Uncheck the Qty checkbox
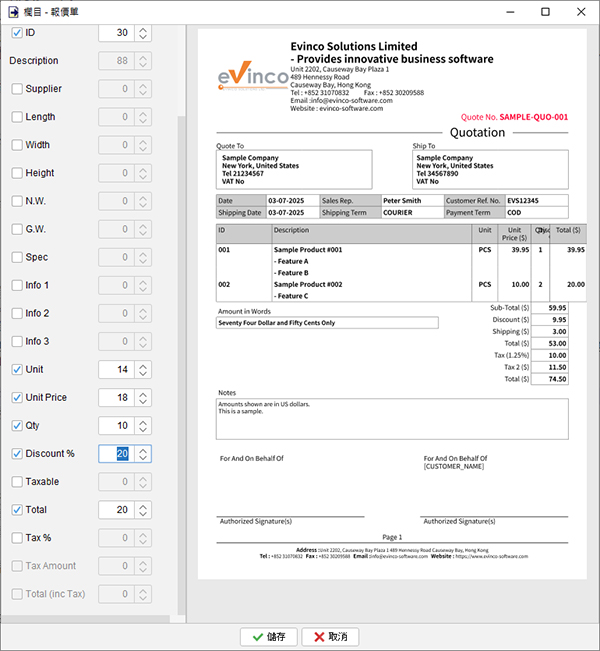600x651 pixels. (x=17, y=426)
